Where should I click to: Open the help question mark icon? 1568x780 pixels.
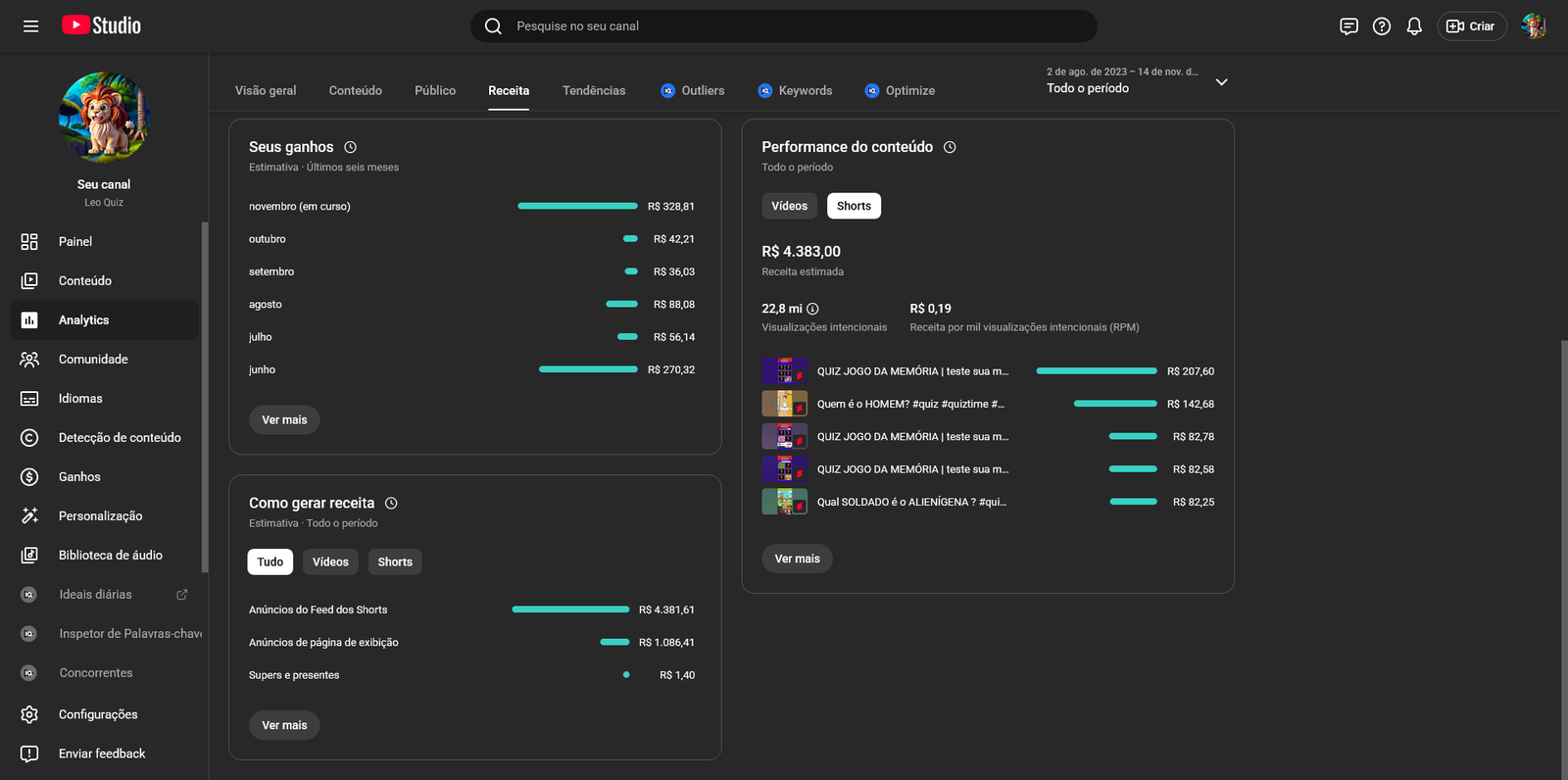1381,26
